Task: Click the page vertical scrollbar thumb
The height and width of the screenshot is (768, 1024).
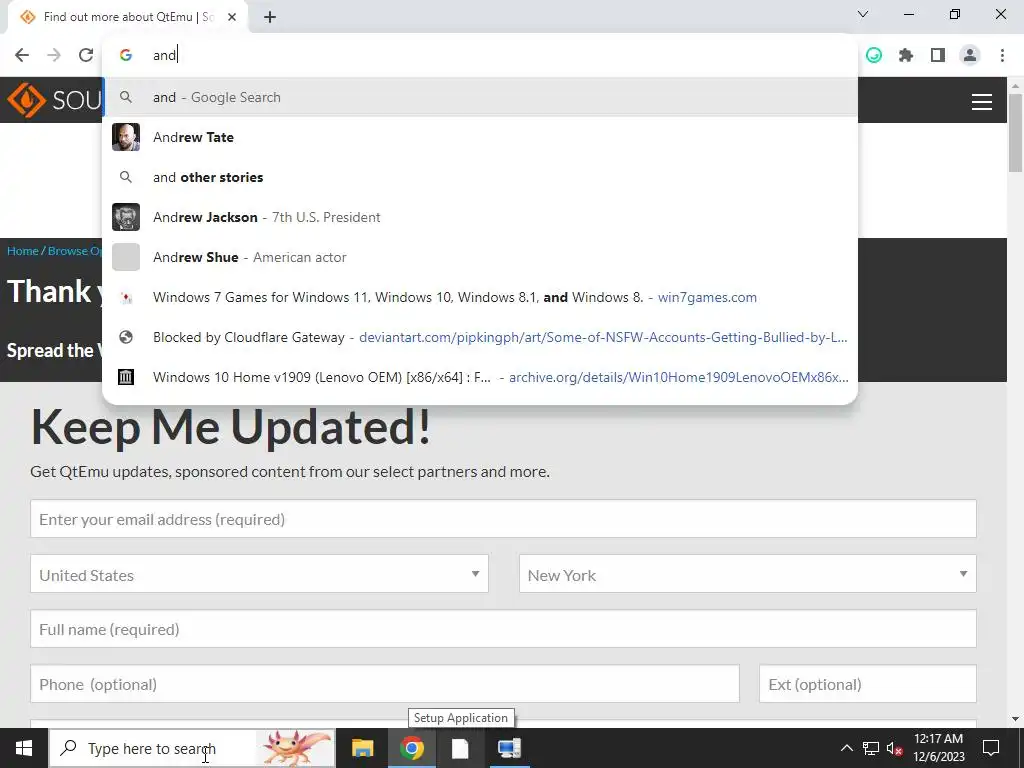Action: (x=1016, y=133)
